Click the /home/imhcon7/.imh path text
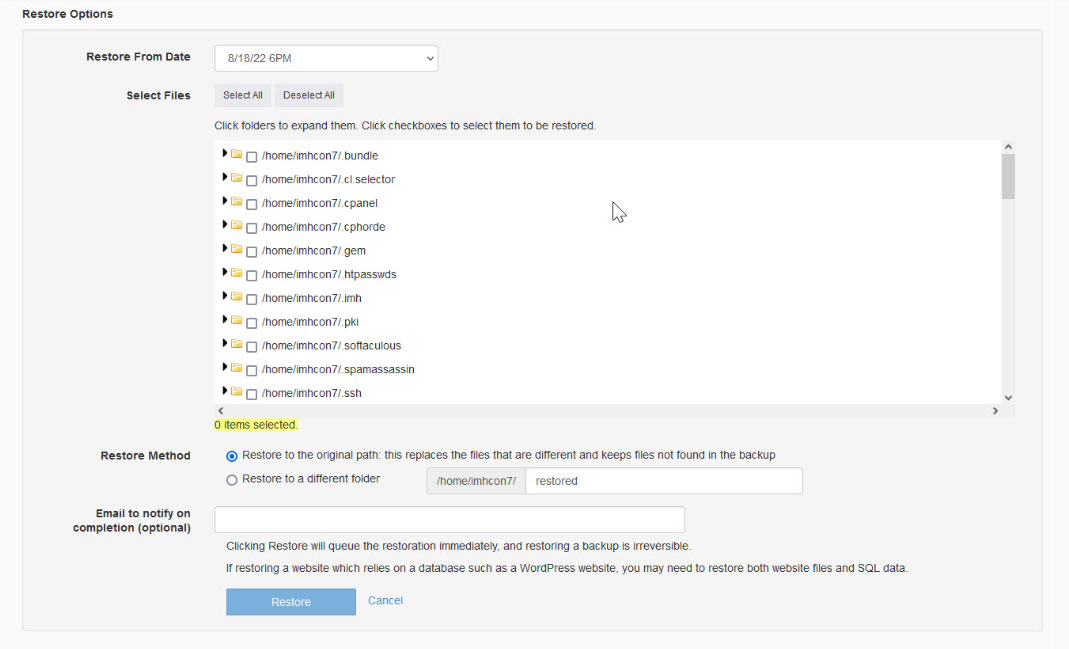Screen dimensions: 1069x649 tap(312, 298)
